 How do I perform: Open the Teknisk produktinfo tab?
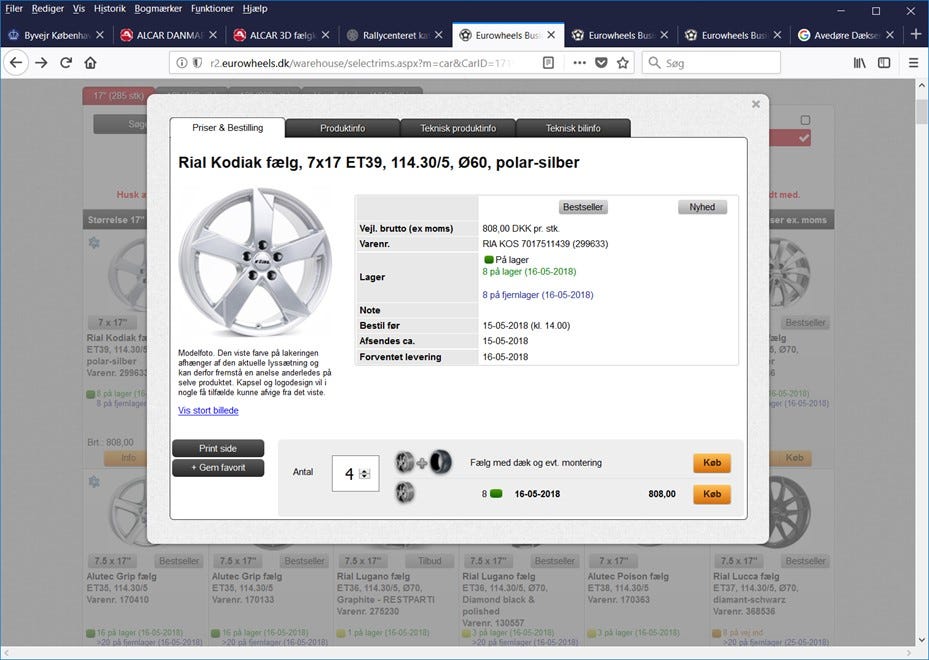(x=458, y=128)
